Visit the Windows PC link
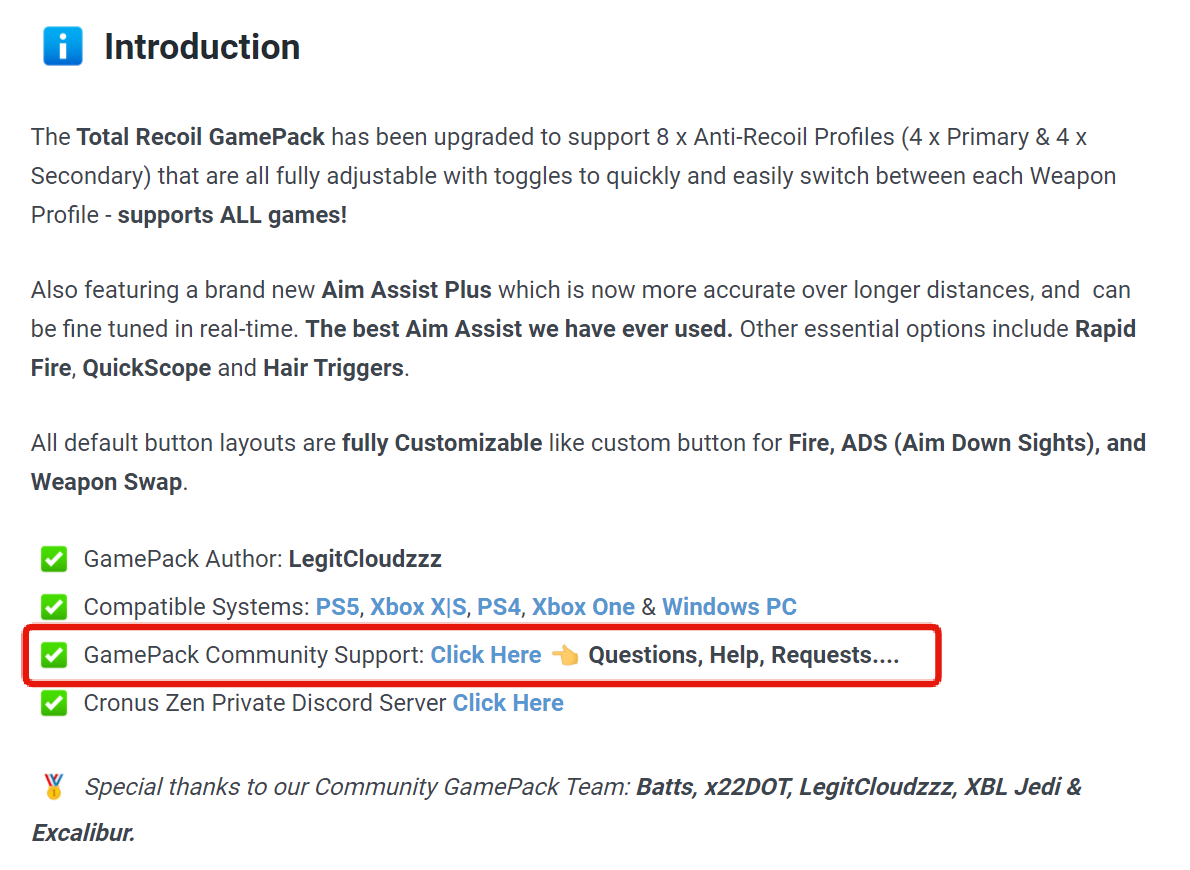 [x=729, y=607]
